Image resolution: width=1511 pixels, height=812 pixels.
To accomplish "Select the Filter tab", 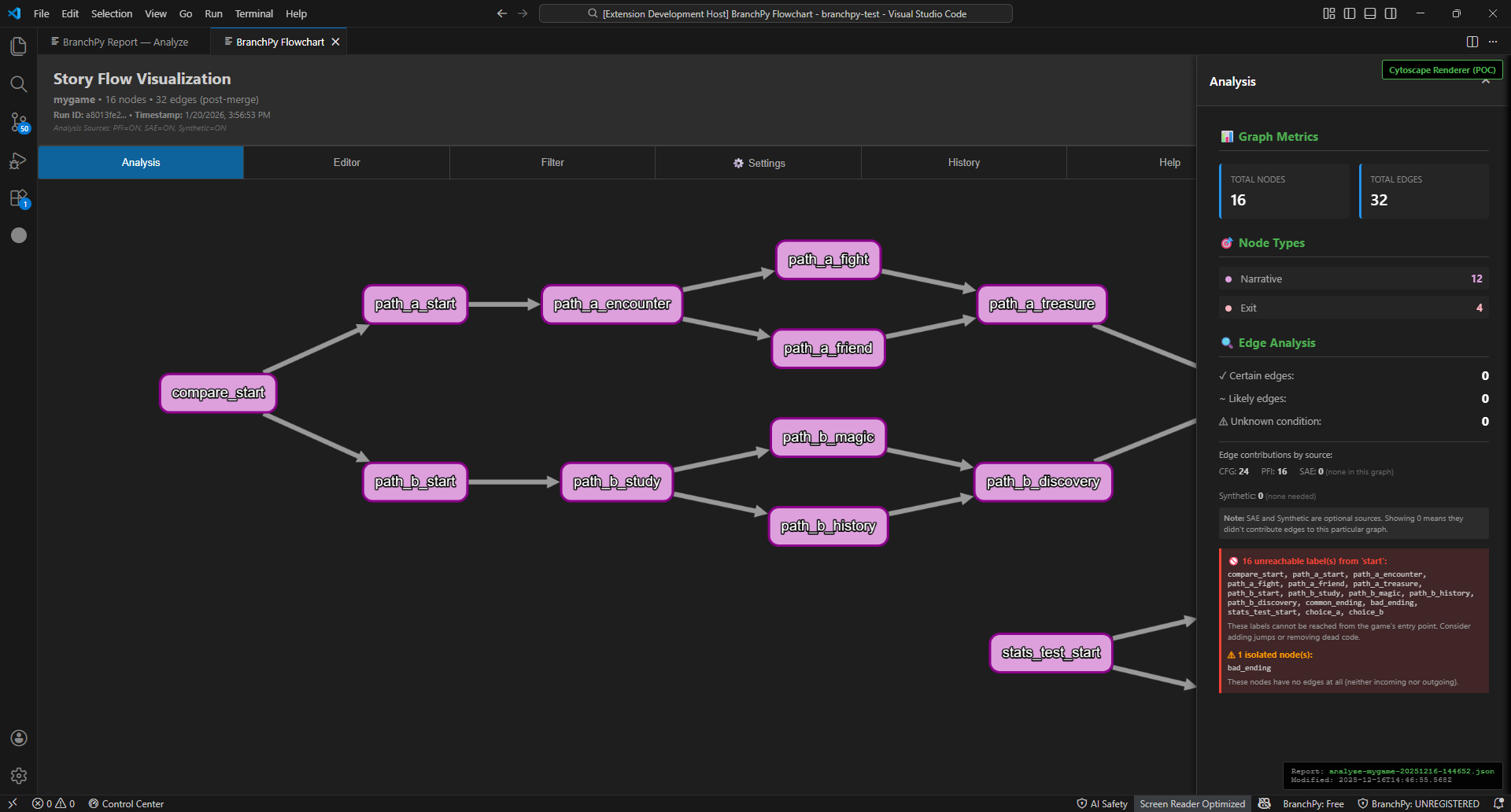I will pyautogui.click(x=552, y=162).
